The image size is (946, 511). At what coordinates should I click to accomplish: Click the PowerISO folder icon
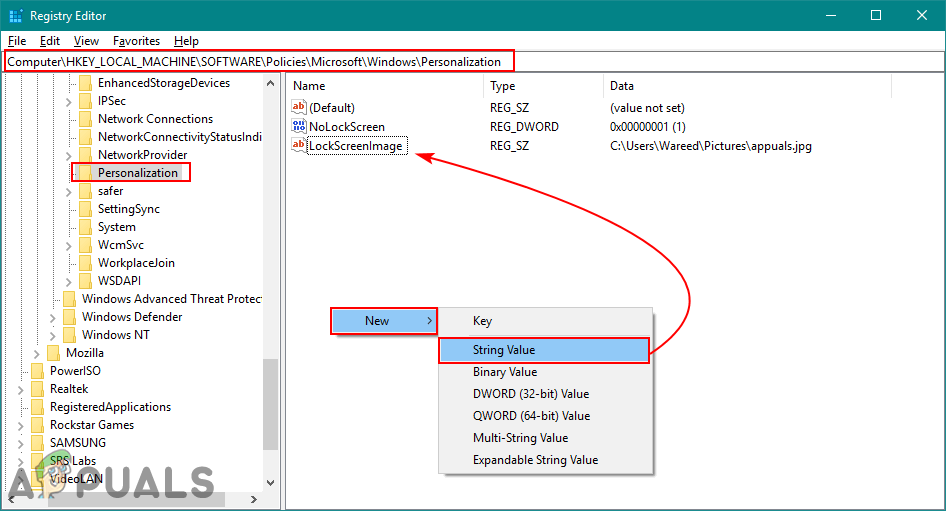click(x=37, y=371)
